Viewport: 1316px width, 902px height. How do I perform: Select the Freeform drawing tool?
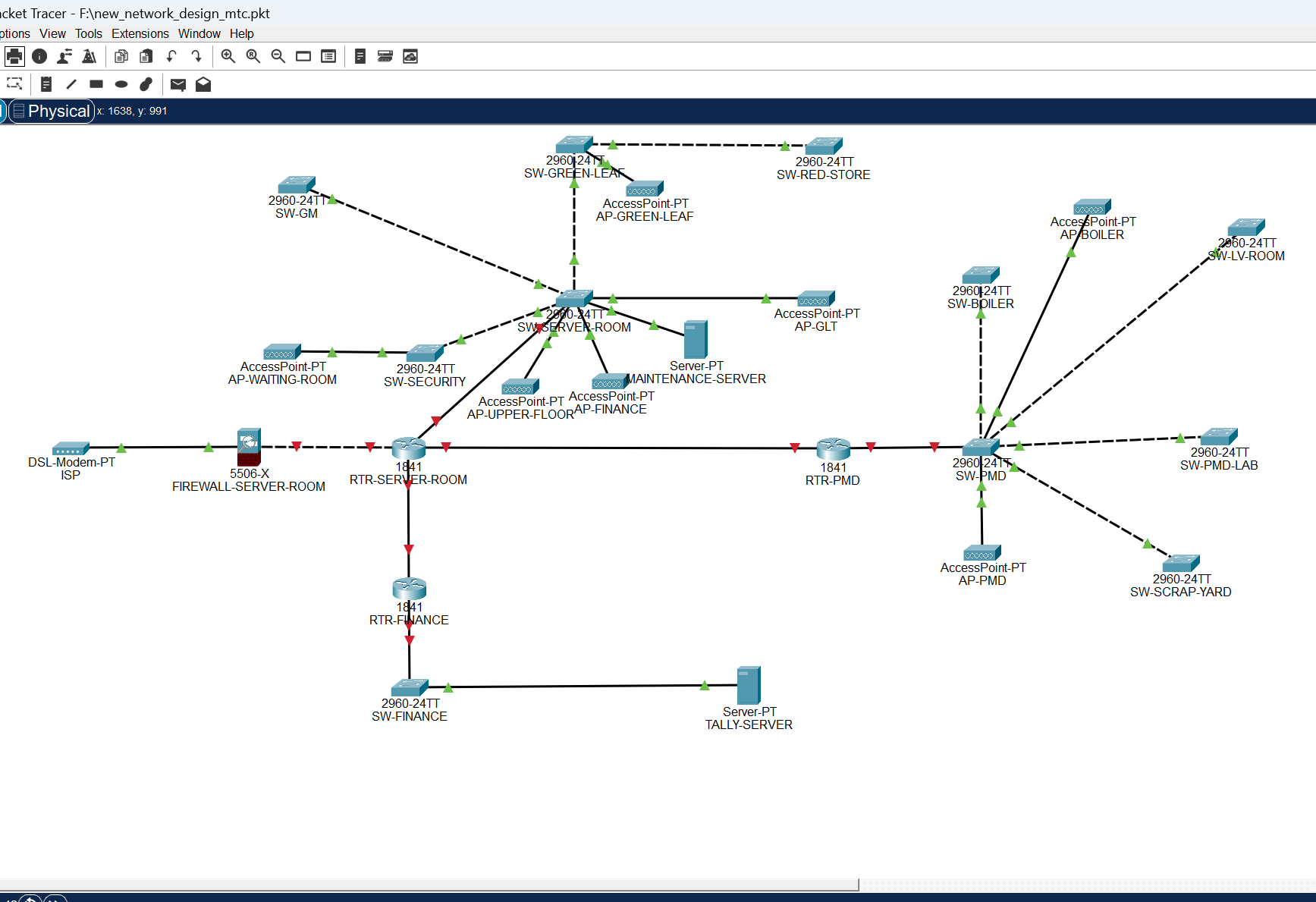click(146, 84)
